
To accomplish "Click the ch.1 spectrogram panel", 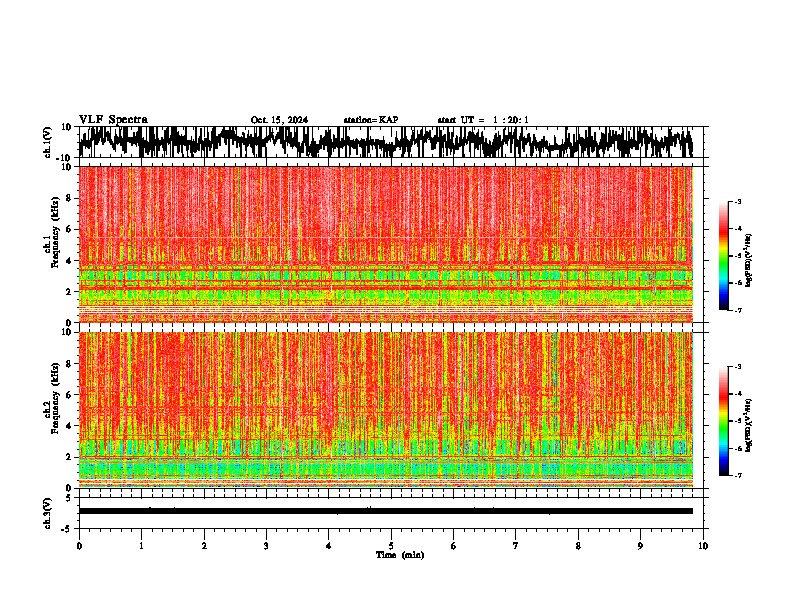I will (386, 244).
